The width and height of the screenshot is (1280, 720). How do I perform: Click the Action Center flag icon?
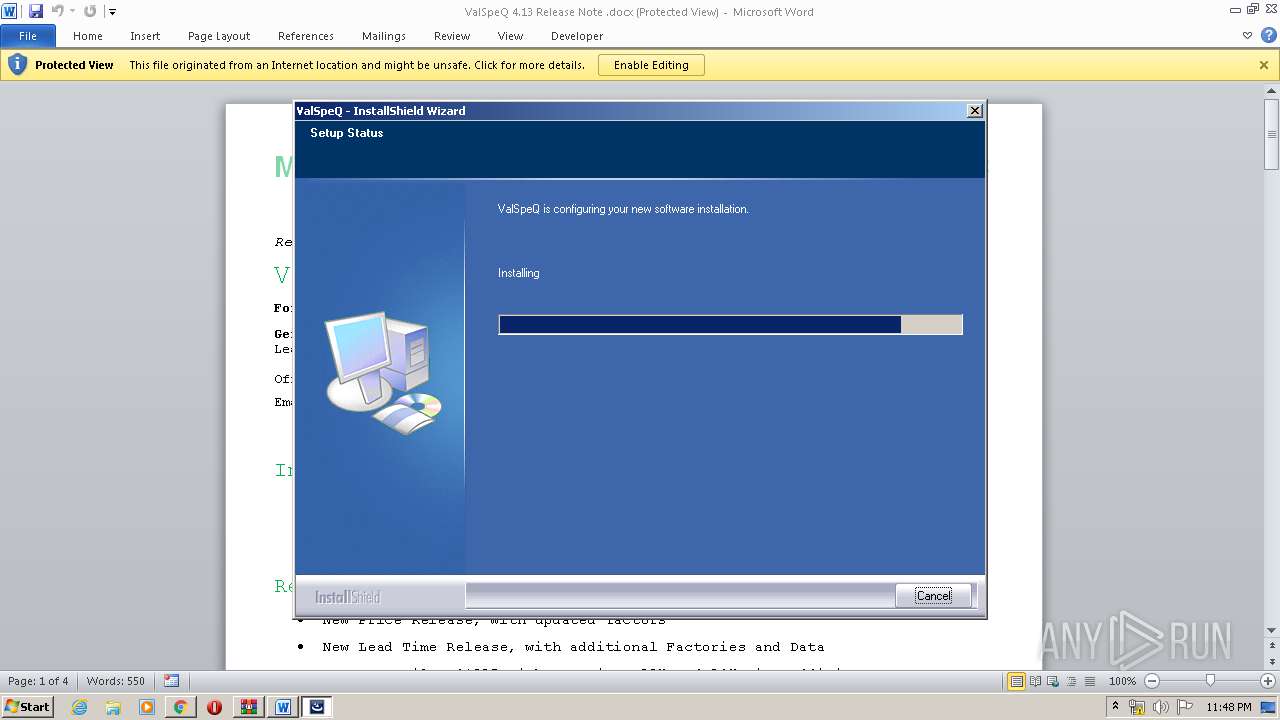pos(1184,707)
